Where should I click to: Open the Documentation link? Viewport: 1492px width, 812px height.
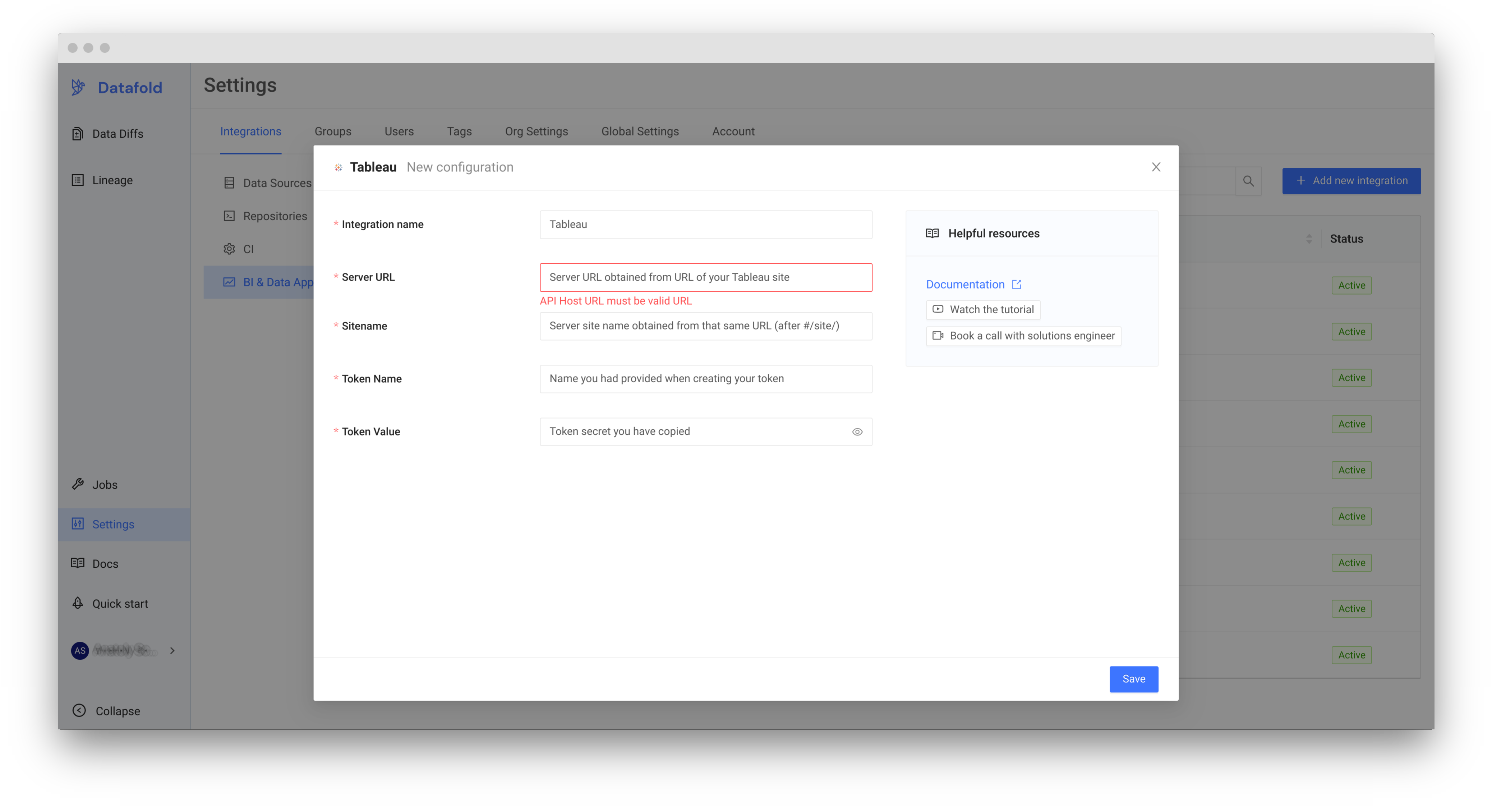pos(965,284)
